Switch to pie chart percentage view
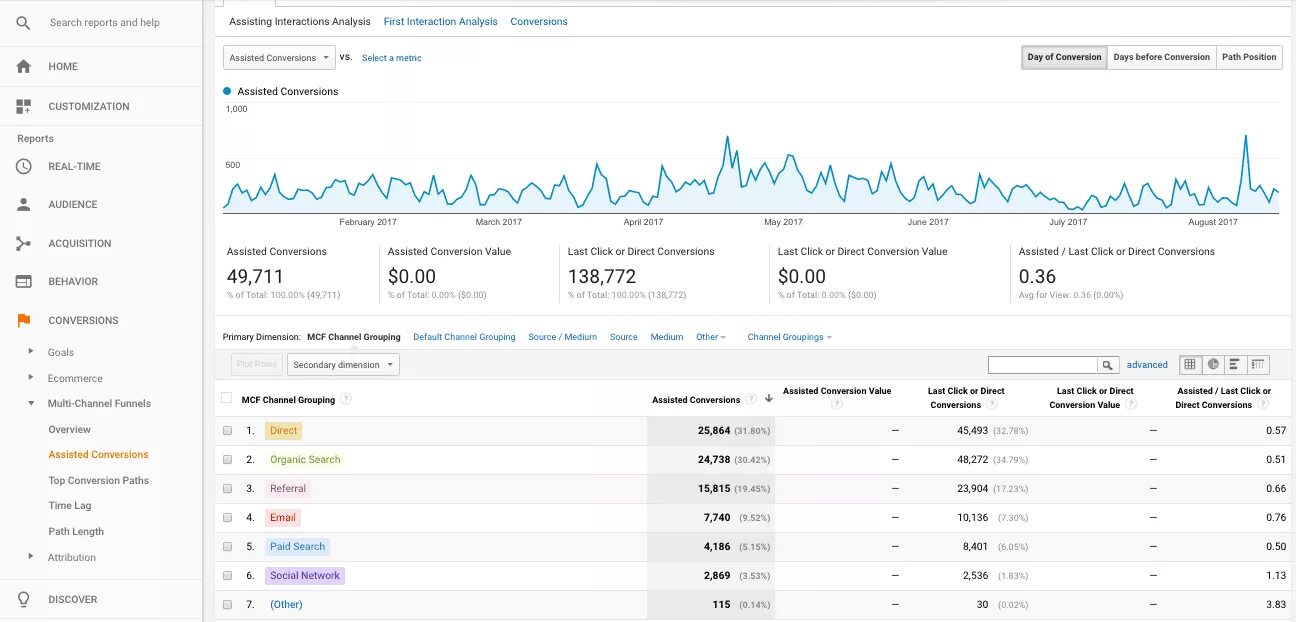 (1213, 364)
